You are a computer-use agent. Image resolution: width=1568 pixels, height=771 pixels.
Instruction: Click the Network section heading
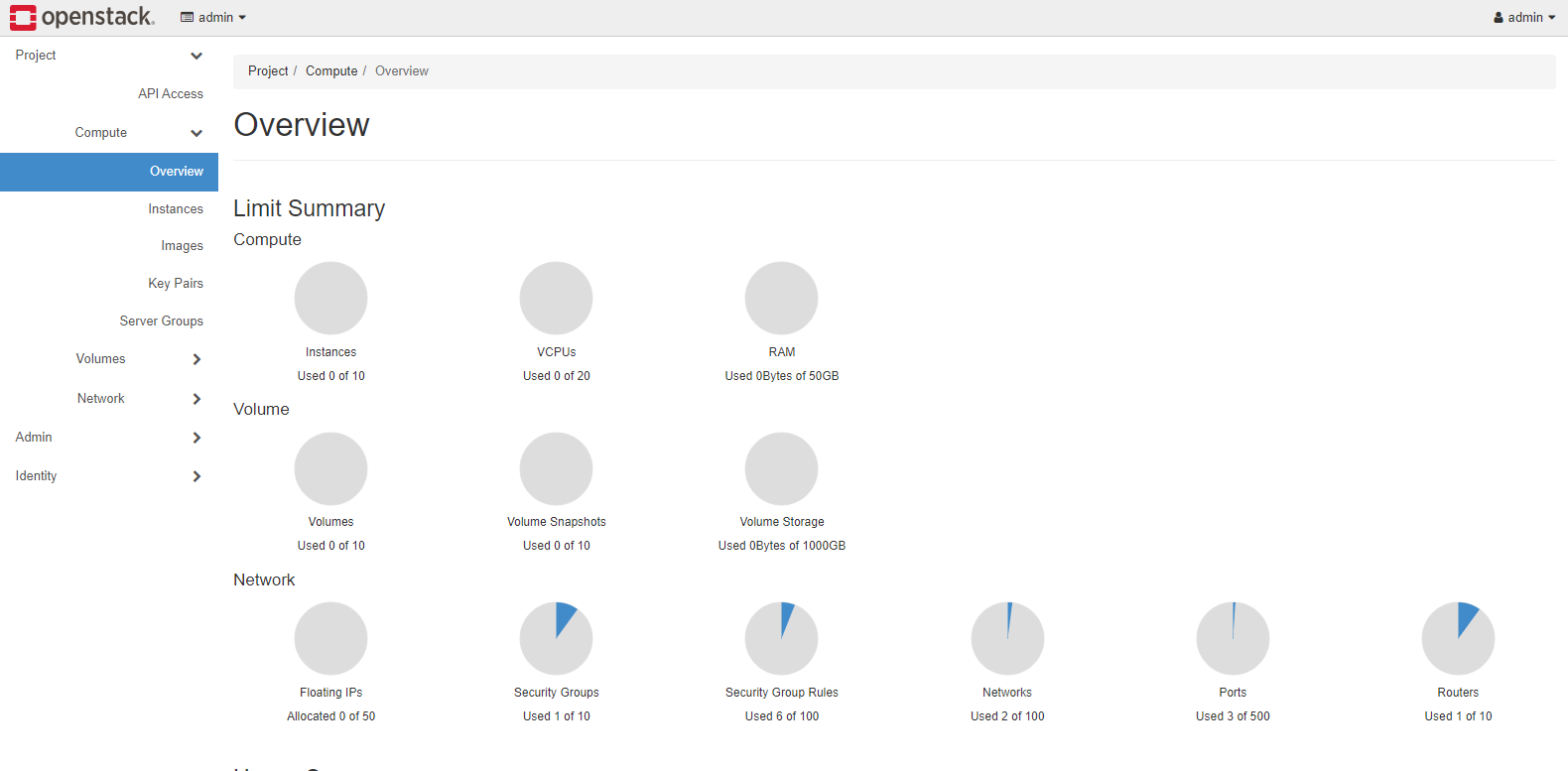coord(264,580)
